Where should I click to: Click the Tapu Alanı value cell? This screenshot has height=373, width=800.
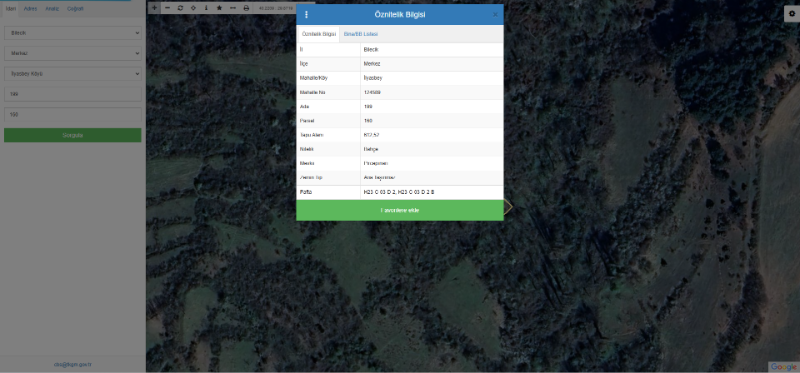point(432,135)
